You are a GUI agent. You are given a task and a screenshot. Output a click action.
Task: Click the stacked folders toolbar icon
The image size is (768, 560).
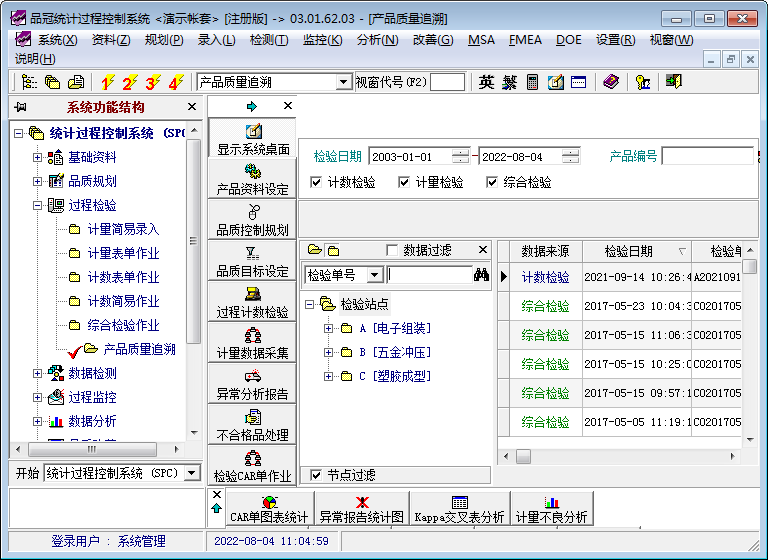tap(52, 82)
